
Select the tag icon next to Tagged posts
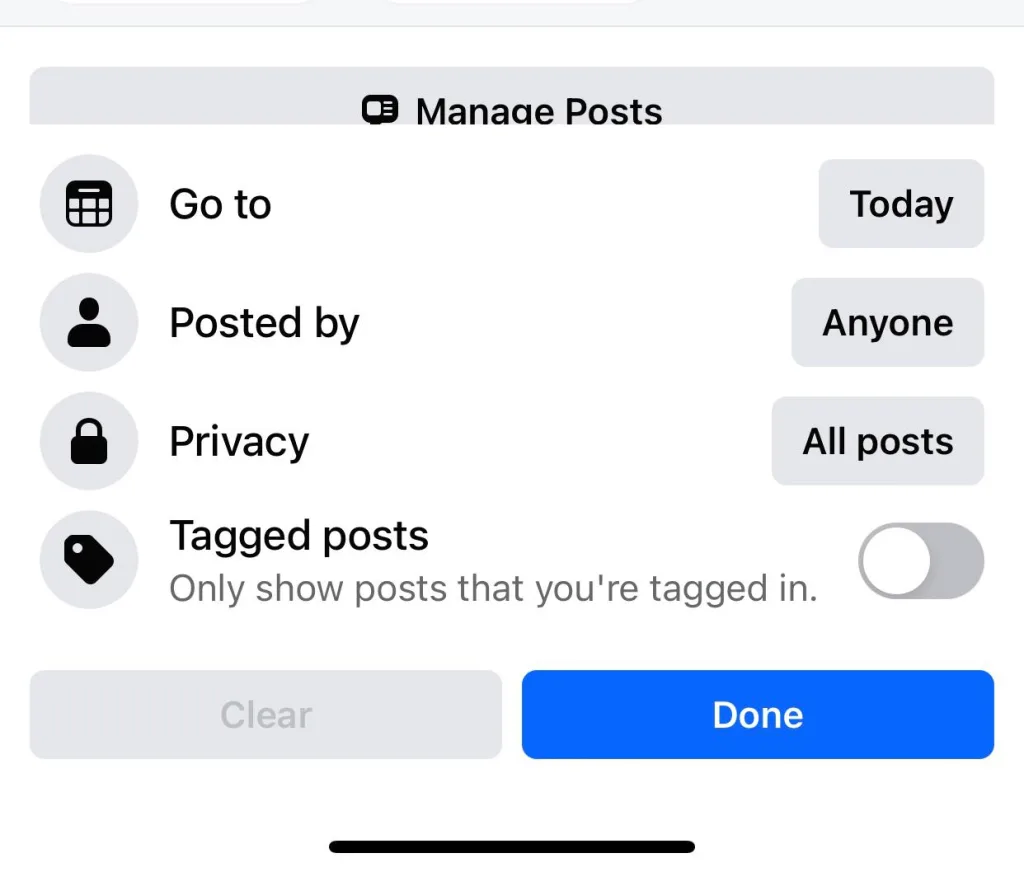(x=88, y=559)
